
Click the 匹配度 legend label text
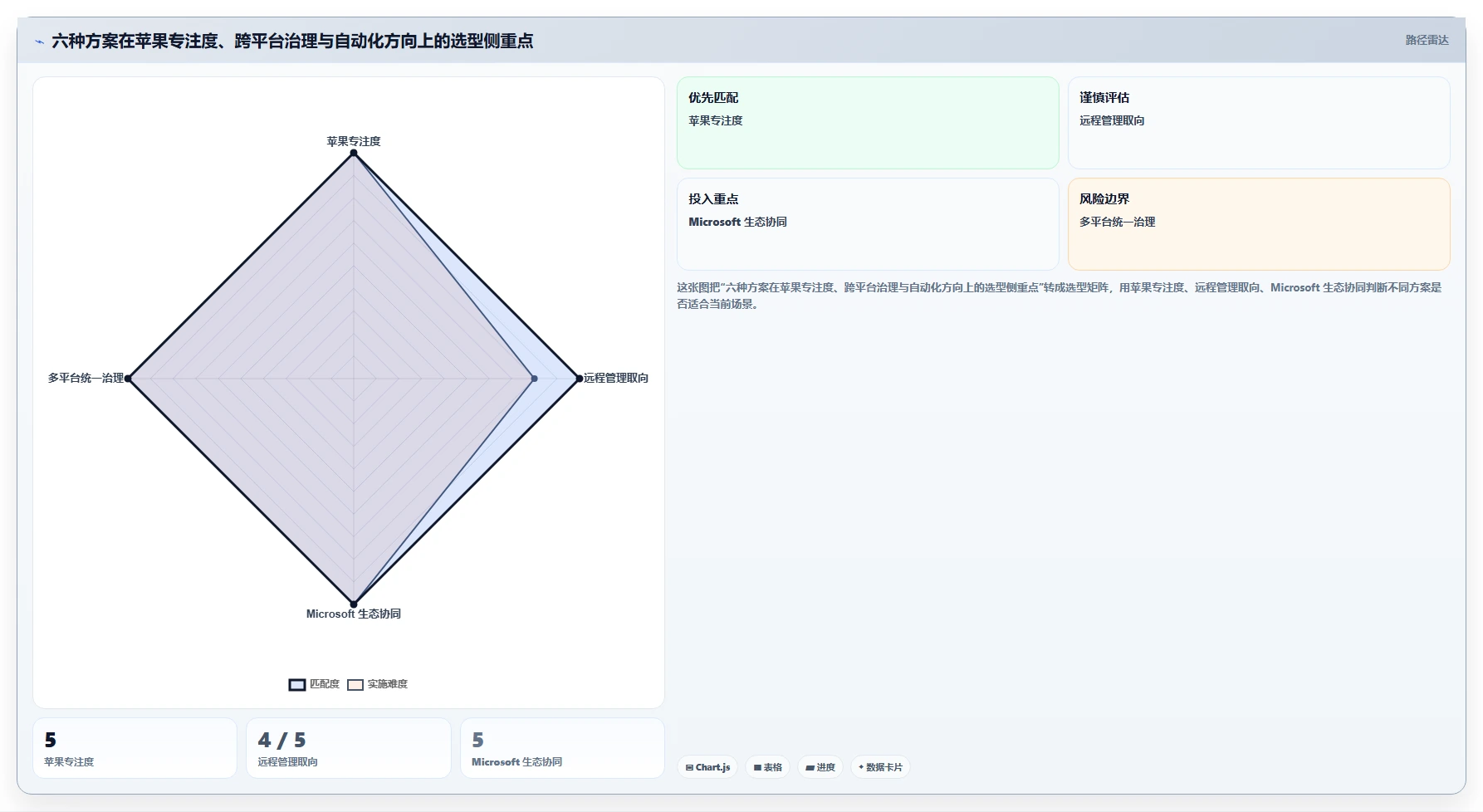point(325,684)
